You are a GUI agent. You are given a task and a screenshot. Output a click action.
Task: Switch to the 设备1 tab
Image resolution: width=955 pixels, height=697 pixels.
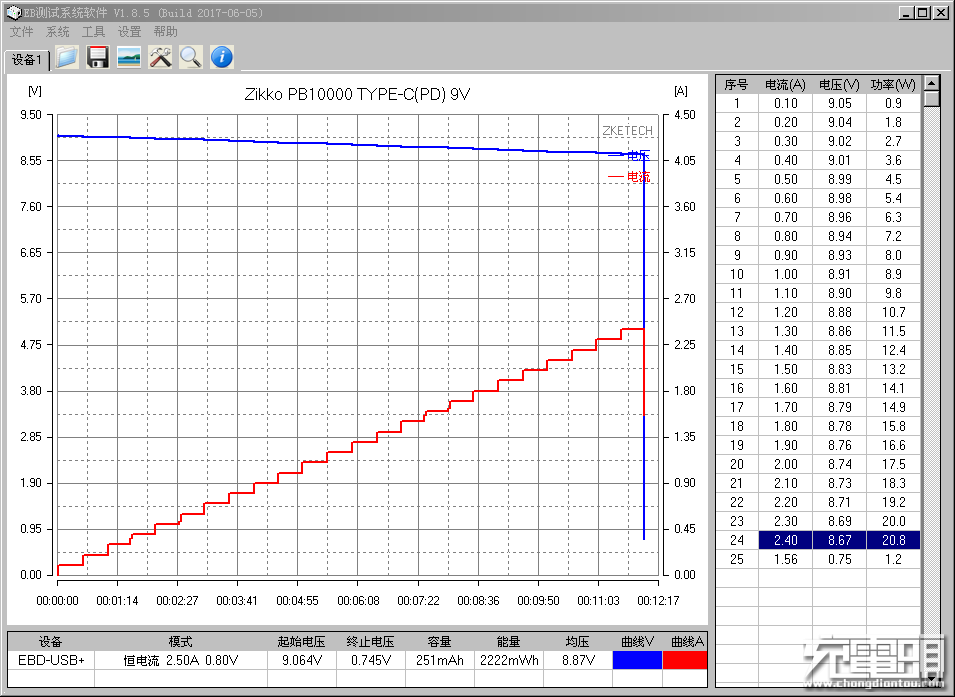pyautogui.click(x=27, y=60)
